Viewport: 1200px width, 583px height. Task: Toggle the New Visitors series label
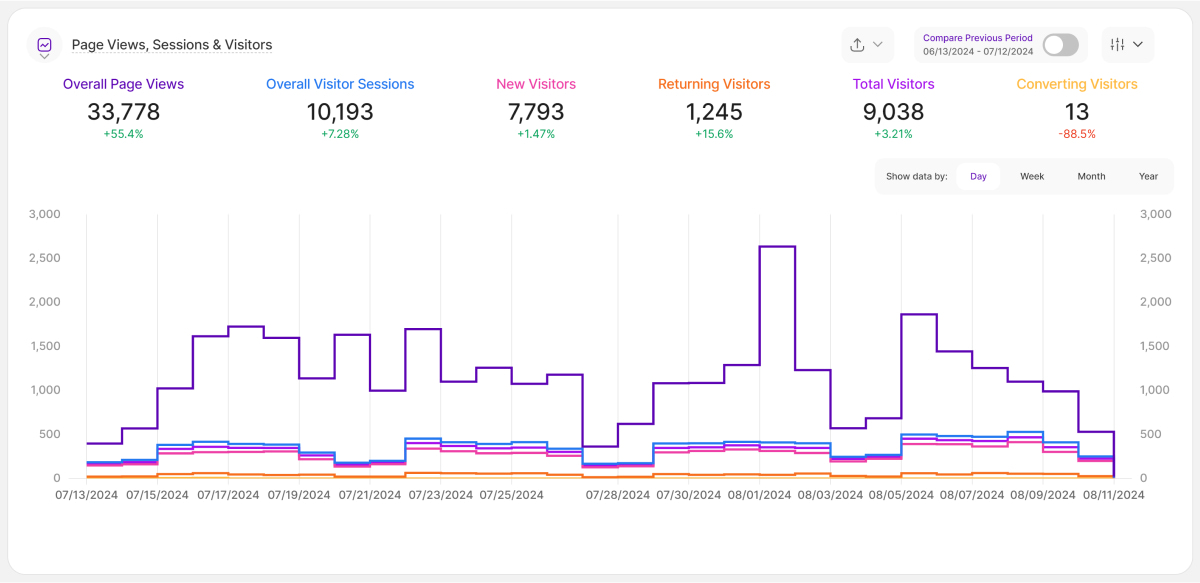536,84
